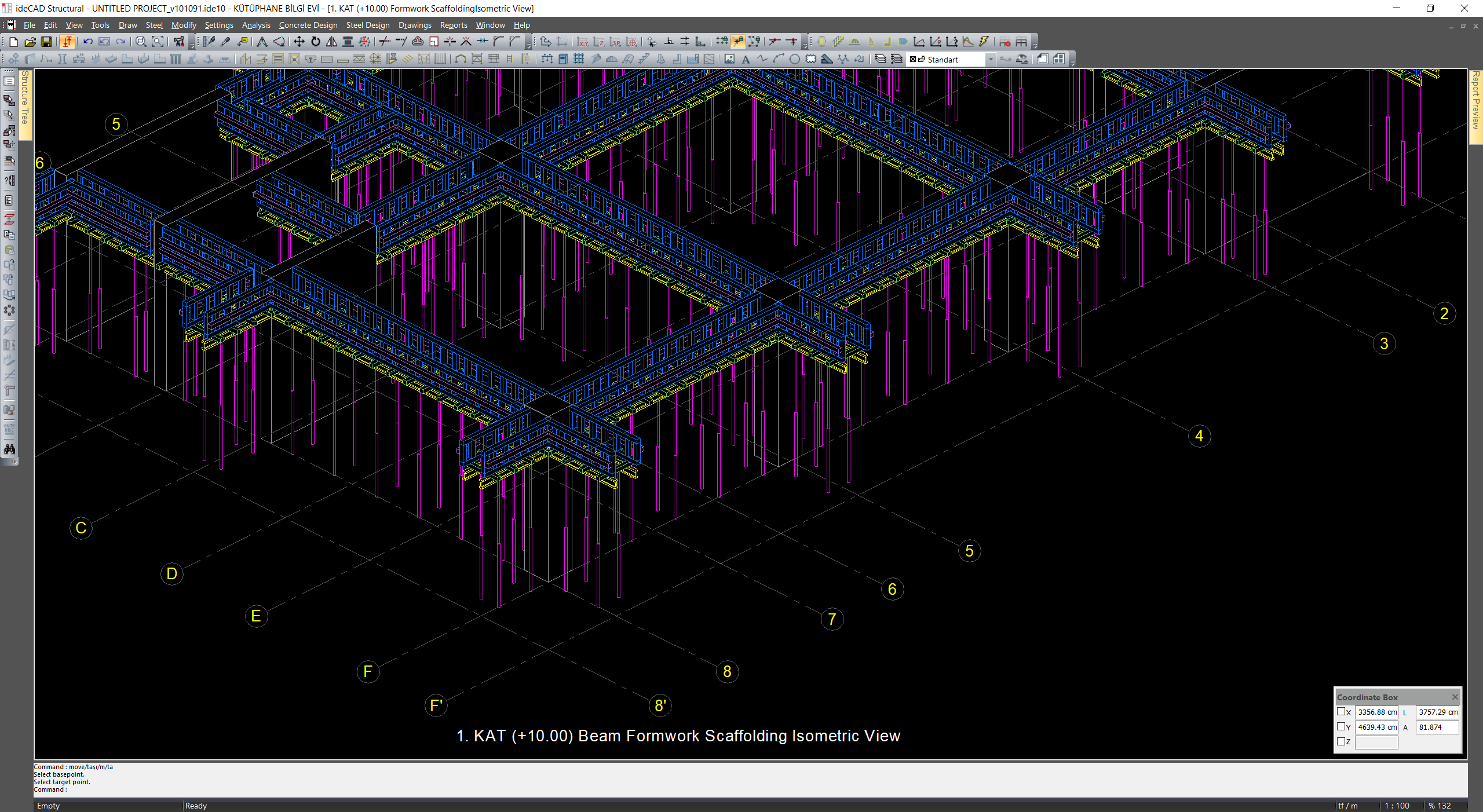Click the layers stack icon
1483x812 pixels.
(x=881, y=59)
